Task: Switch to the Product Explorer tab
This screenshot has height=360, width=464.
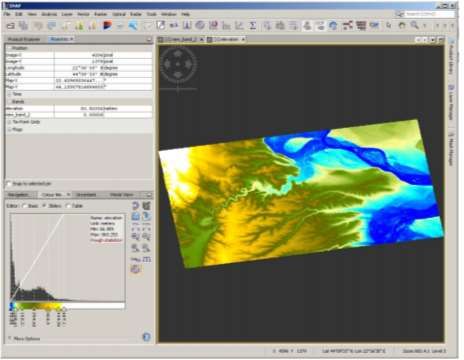Action: [x=23, y=39]
